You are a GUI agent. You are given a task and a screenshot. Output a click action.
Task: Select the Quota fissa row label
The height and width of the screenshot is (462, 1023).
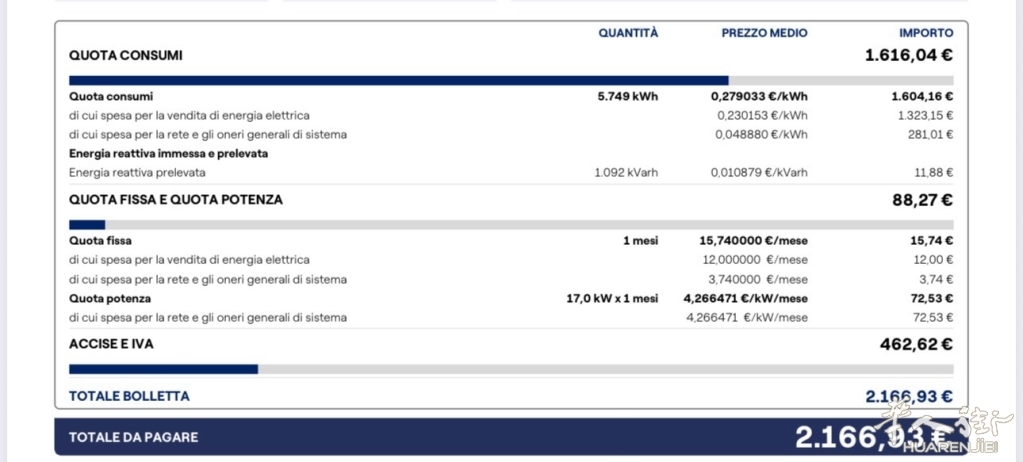point(100,241)
